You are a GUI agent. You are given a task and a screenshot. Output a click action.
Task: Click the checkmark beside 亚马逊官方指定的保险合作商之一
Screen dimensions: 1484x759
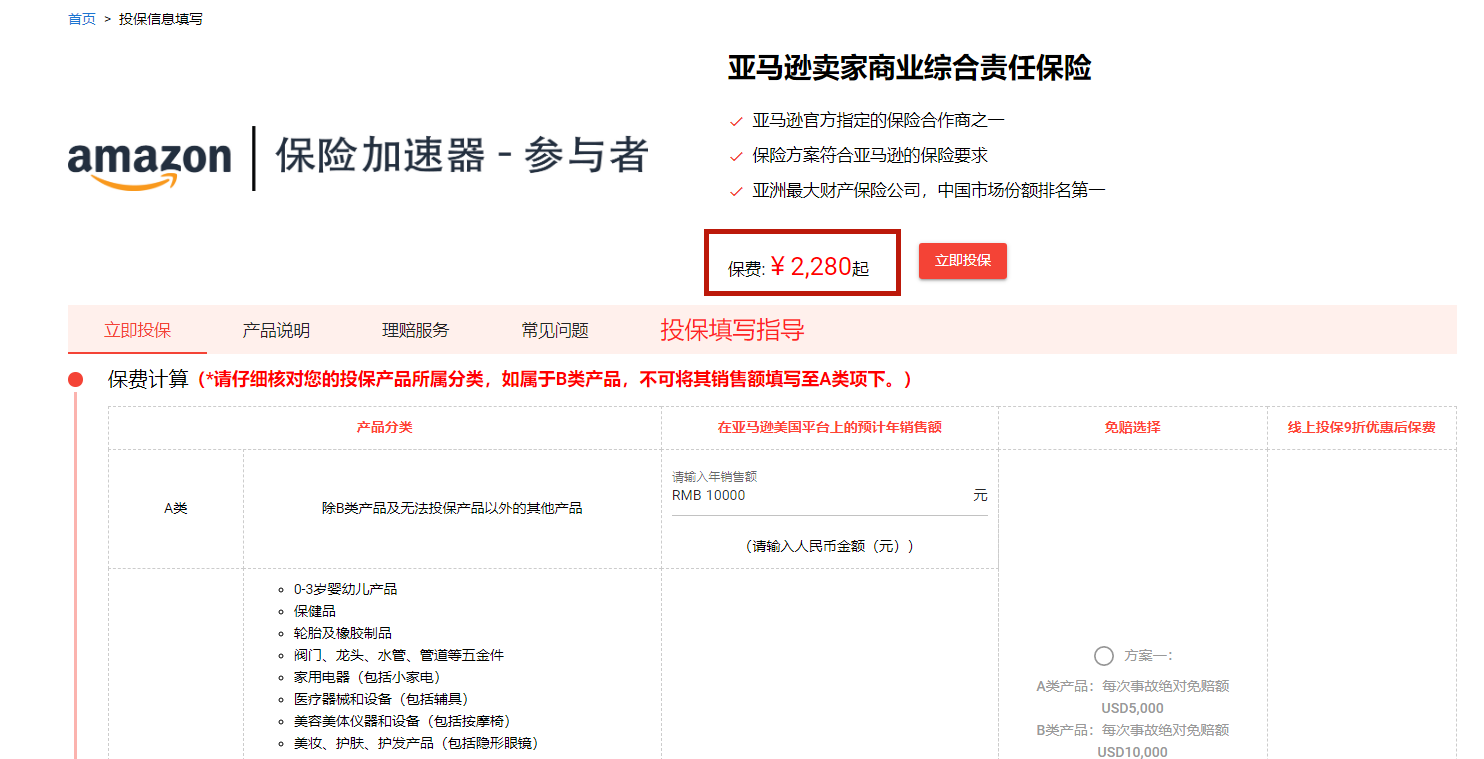736,122
